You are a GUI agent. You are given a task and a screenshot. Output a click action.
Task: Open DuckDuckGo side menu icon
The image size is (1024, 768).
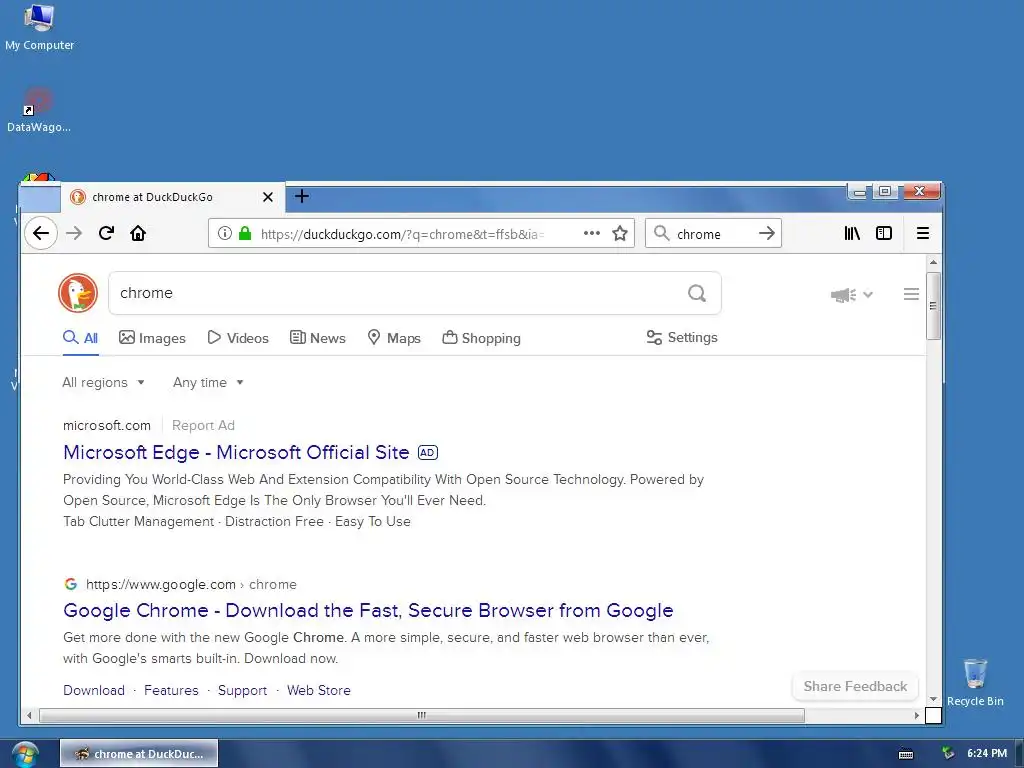(911, 294)
